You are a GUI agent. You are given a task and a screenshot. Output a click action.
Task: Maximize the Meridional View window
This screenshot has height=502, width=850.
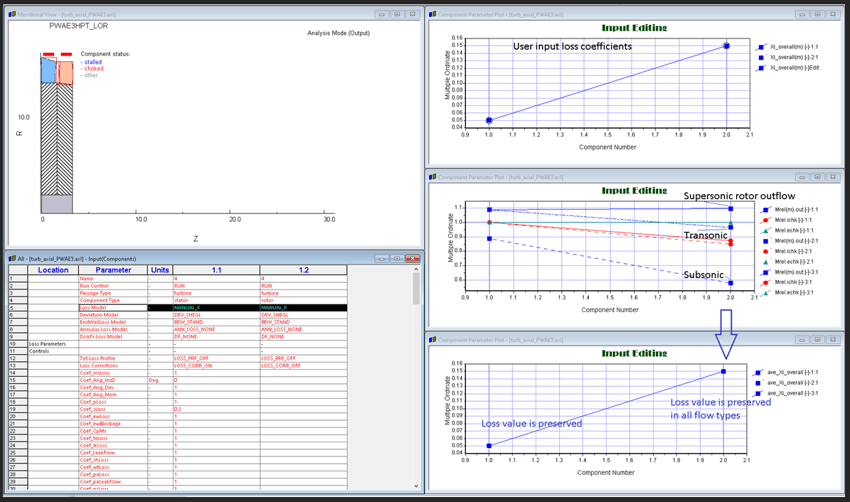[x=396, y=14]
